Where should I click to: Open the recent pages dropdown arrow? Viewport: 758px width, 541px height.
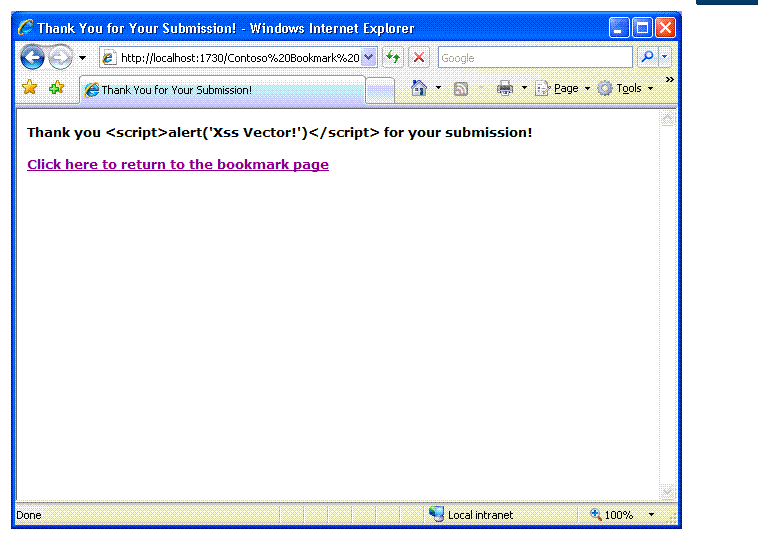[82, 58]
